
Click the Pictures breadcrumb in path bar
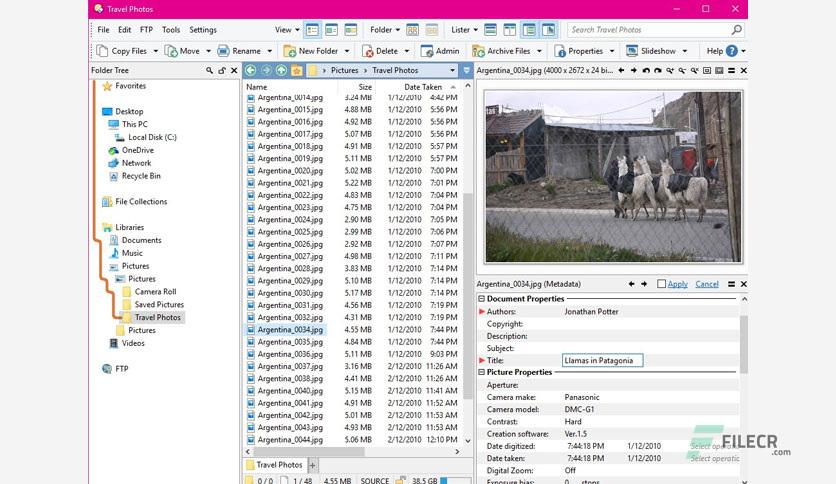coord(344,70)
